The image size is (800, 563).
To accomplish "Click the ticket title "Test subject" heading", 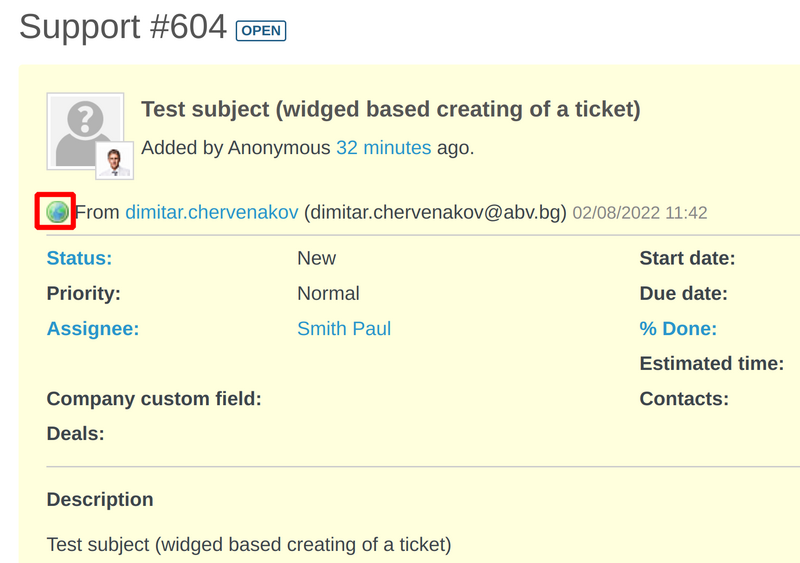I will pos(390,109).
